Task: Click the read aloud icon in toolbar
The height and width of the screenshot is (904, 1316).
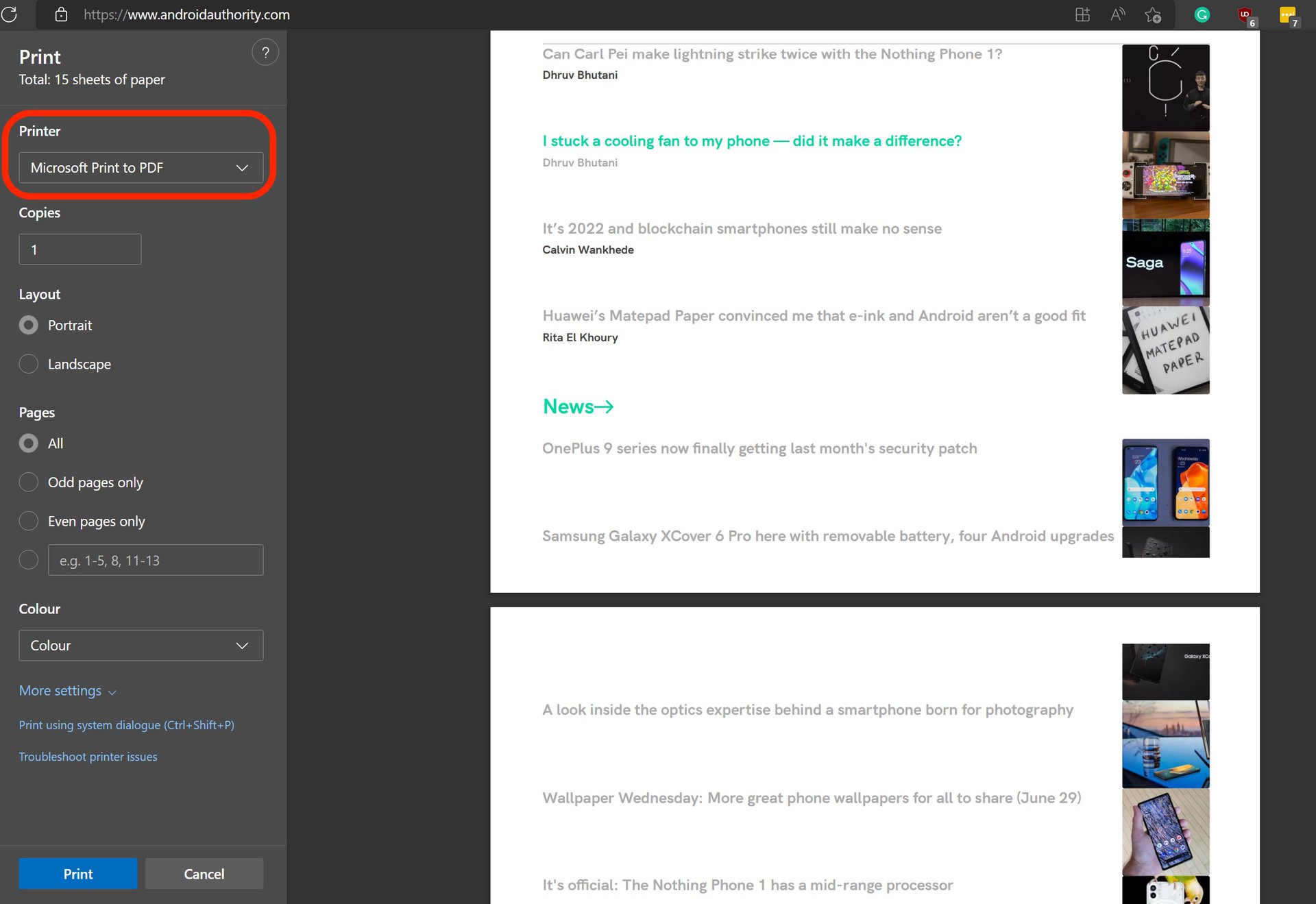Action: [x=1118, y=14]
